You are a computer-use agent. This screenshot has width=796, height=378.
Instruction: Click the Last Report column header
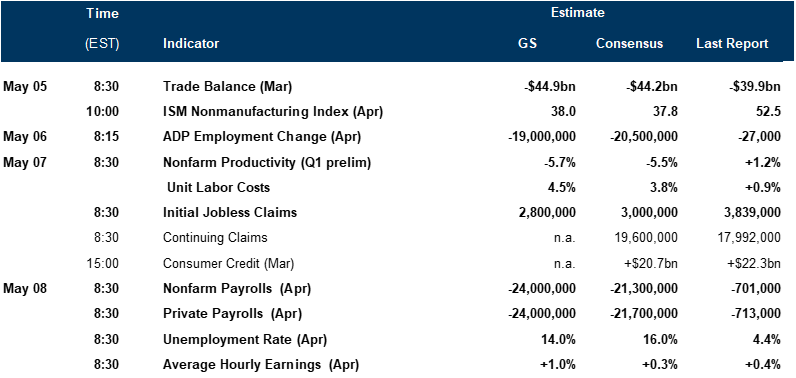click(x=733, y=44)
